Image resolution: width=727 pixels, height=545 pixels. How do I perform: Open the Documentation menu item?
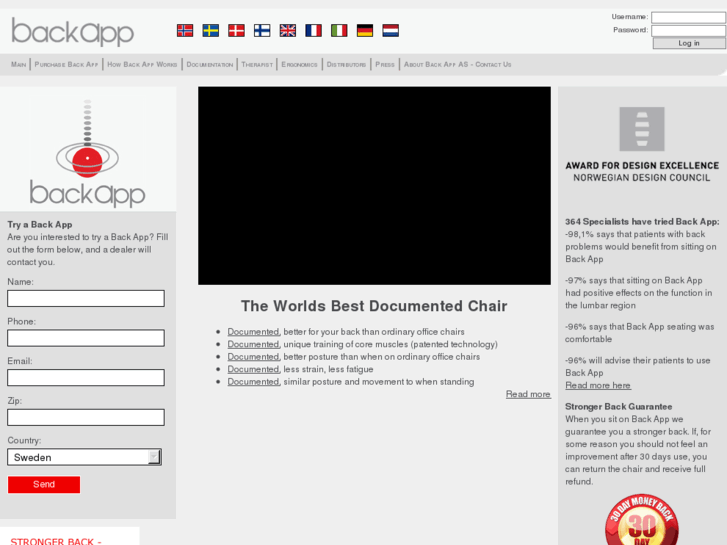210,64
